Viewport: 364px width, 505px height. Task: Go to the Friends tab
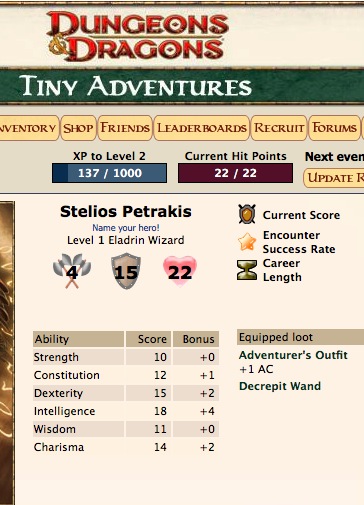pos(125,128)
